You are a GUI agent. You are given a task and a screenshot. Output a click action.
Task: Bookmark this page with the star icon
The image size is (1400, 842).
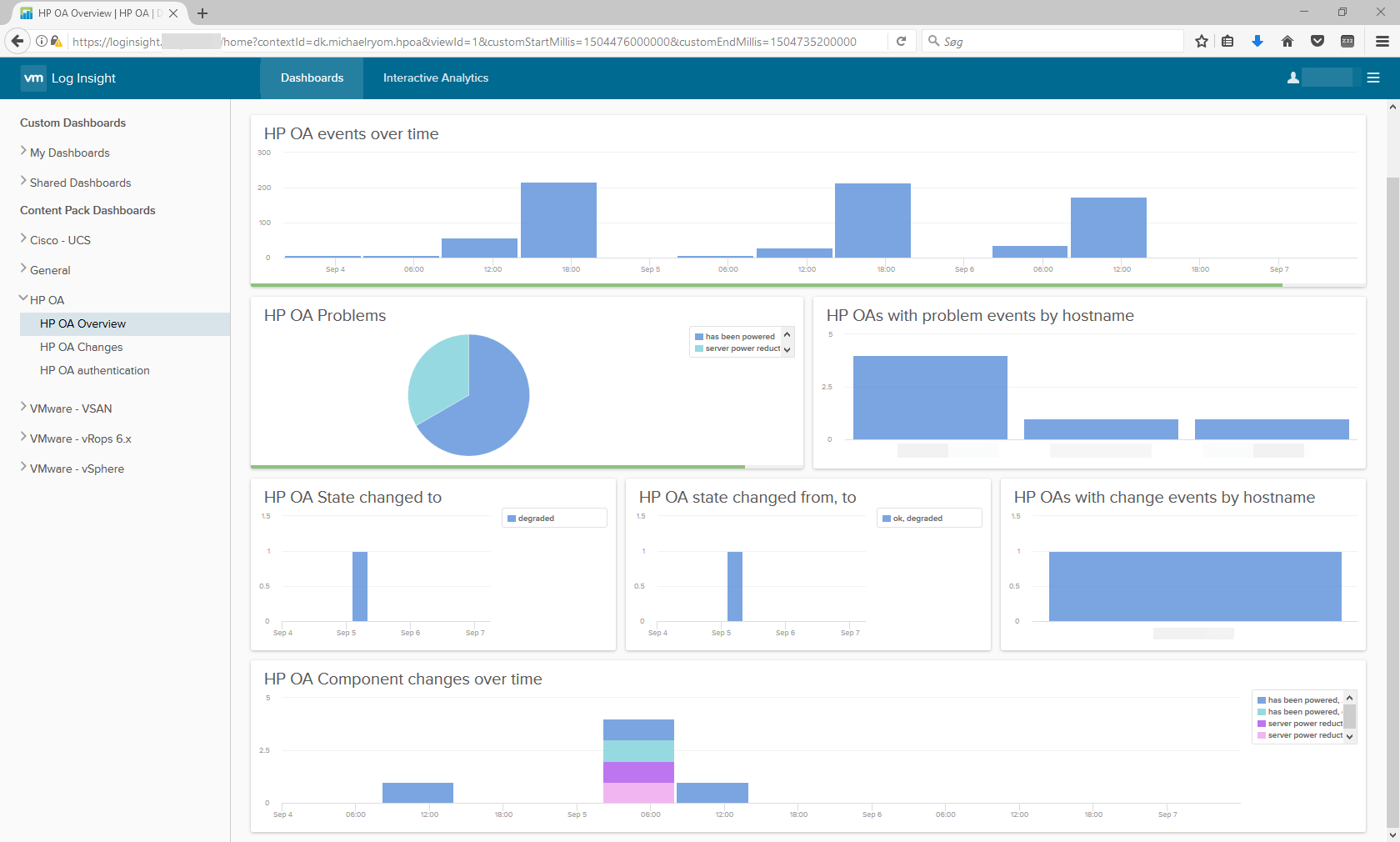1201,41
